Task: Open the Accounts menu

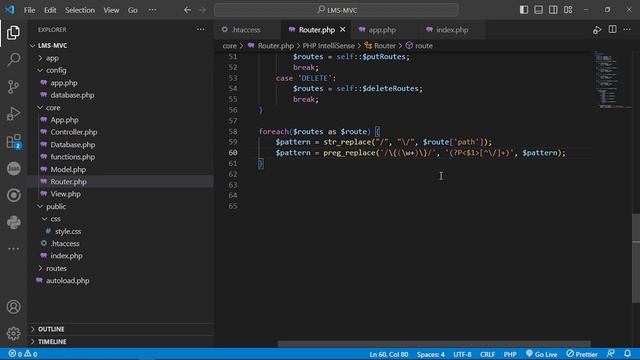Action: (13, 307)
